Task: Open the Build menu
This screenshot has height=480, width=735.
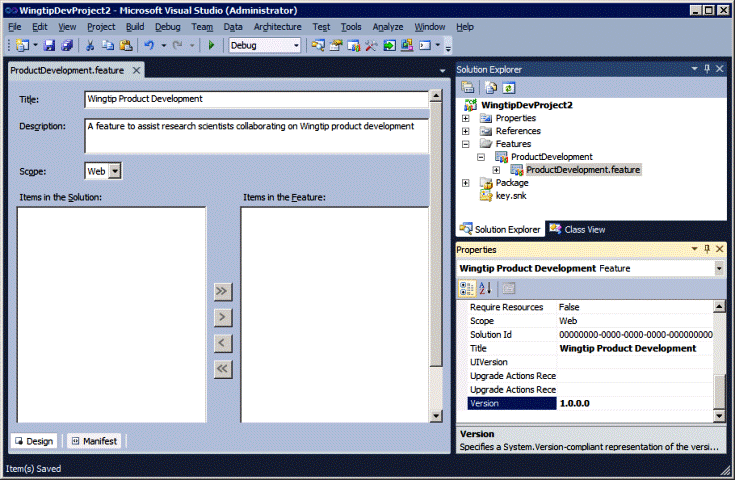Action: (x=135, y=27)
